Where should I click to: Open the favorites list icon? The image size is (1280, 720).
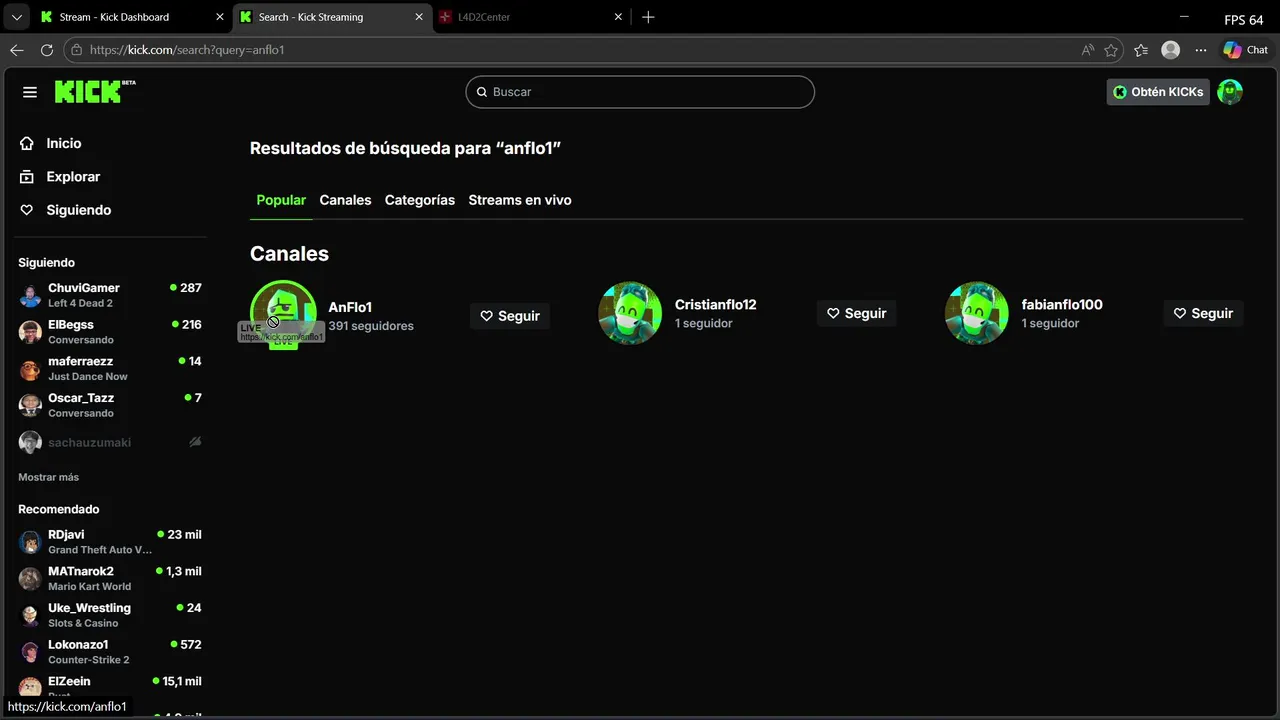click(x=1141, y=50)
